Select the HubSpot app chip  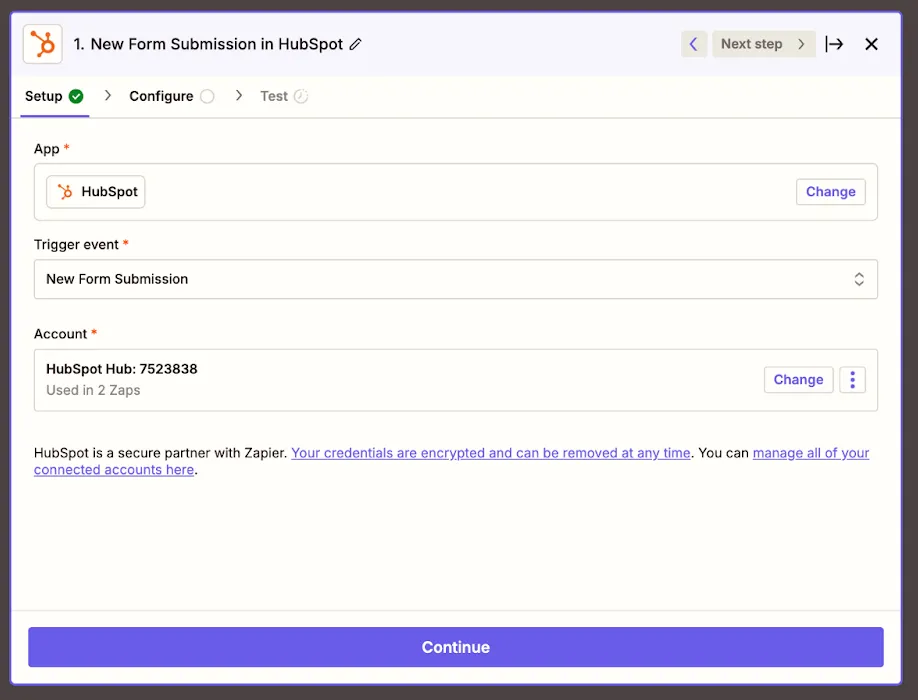click(96, 191)
